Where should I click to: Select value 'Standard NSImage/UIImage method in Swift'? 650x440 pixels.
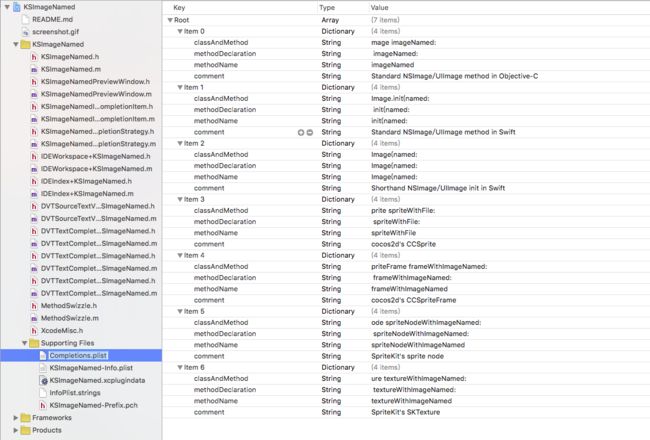pos(444,132)
